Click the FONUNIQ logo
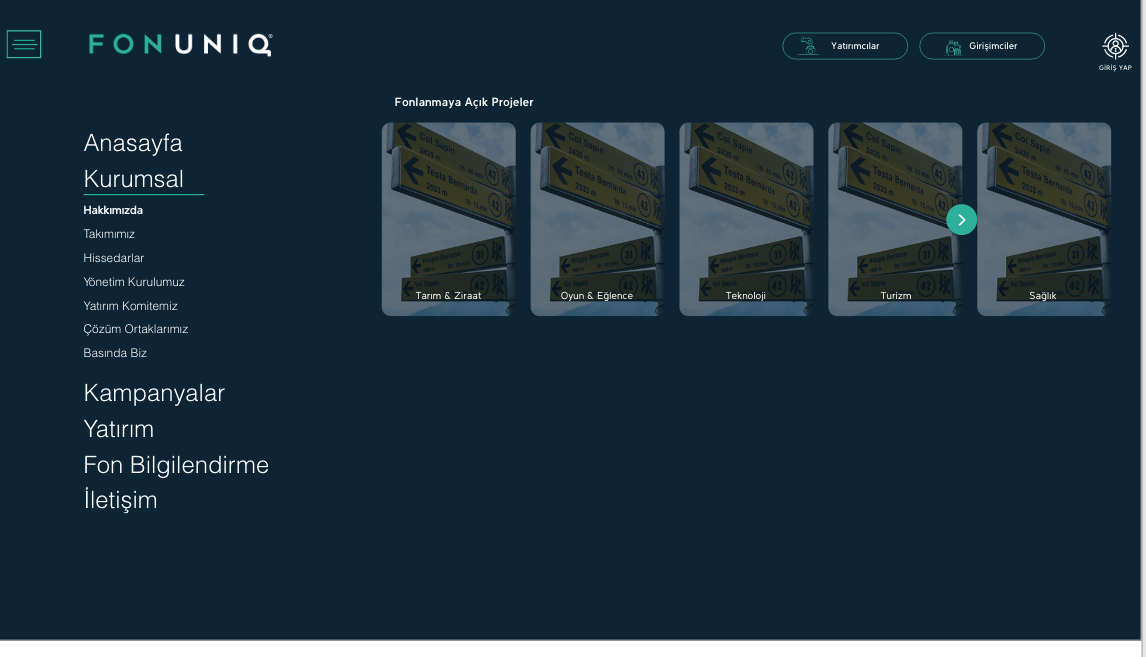 (180, 45)
